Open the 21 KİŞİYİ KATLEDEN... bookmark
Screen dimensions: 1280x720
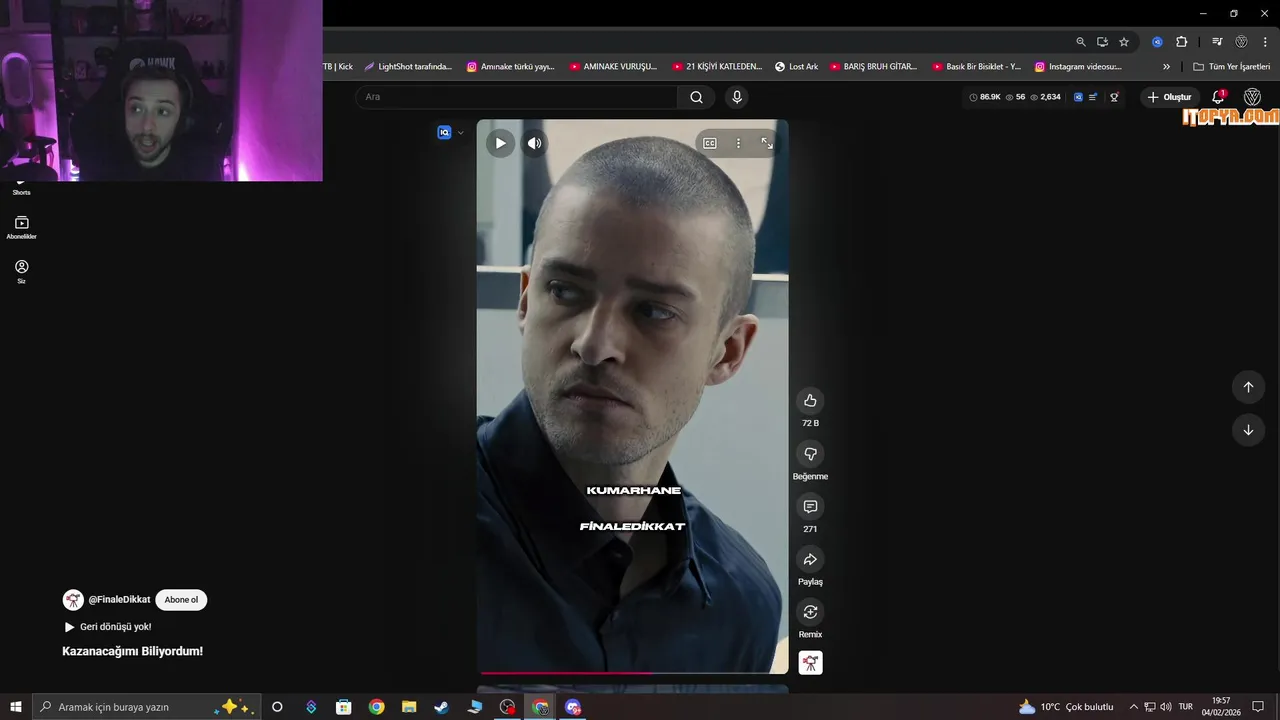[717, 67]
